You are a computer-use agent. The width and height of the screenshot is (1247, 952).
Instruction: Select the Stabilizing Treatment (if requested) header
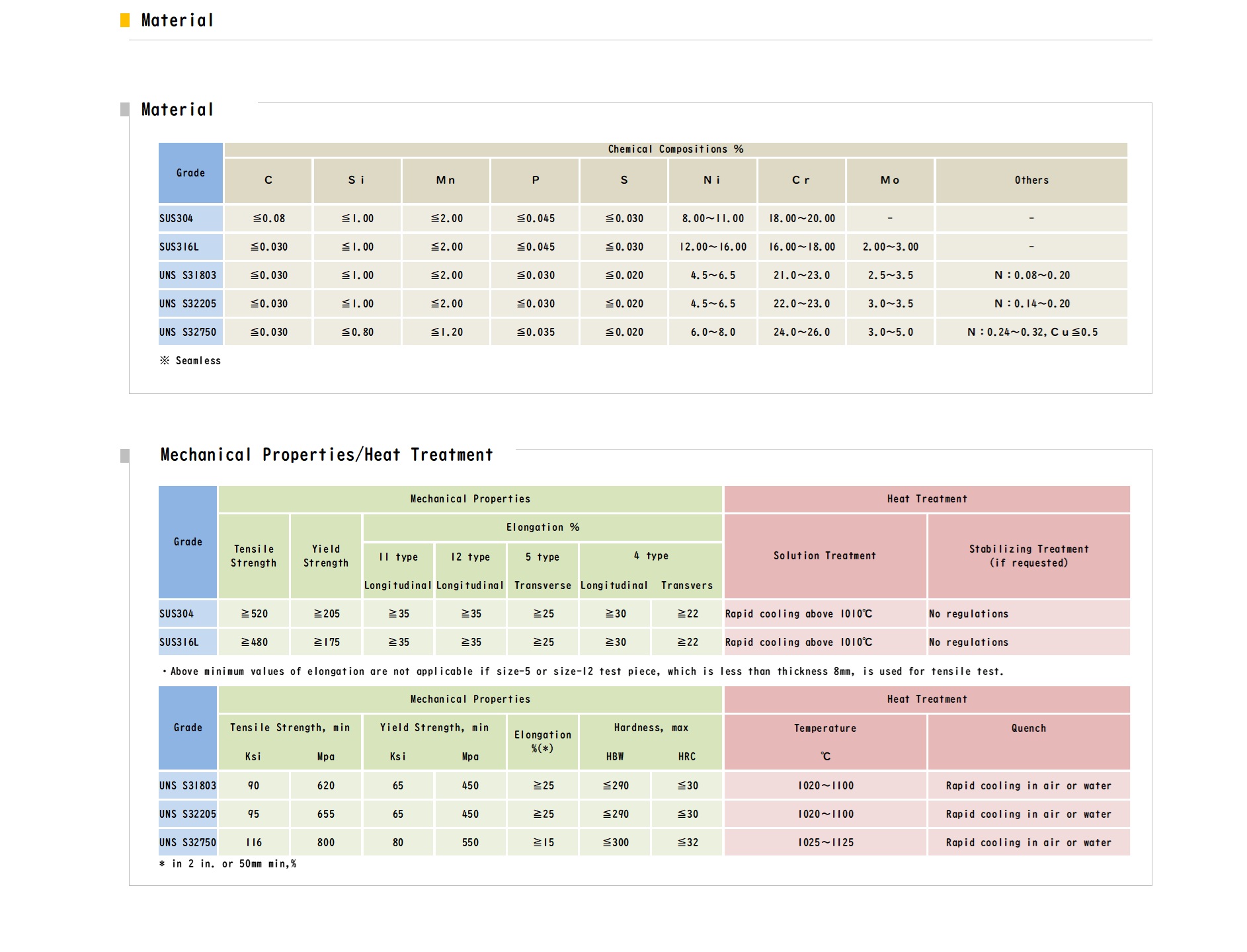point(1028,556)
